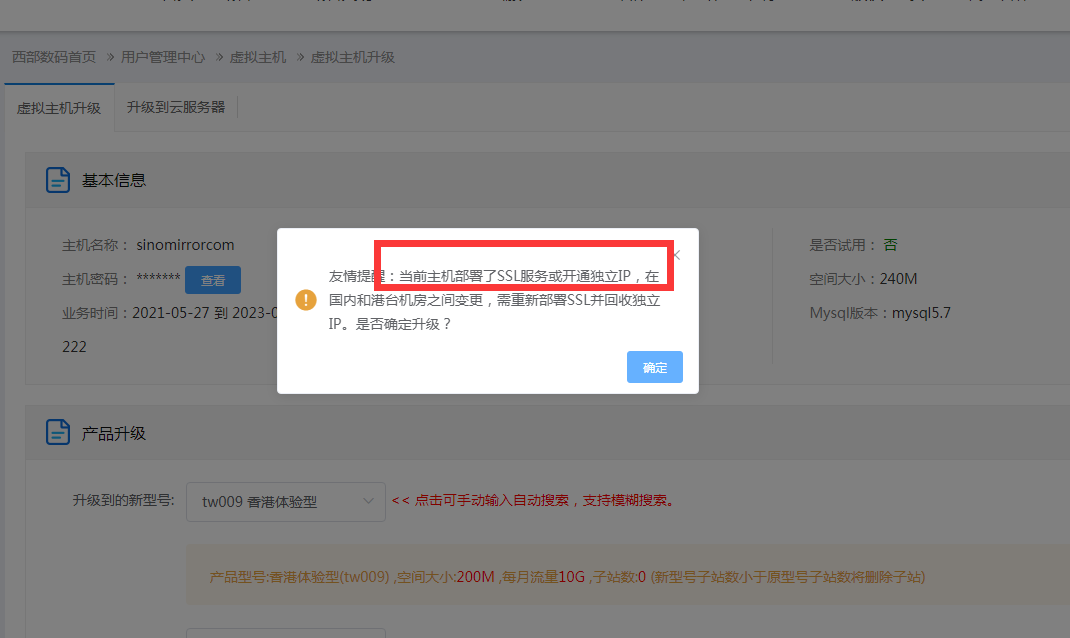Confirm the upgrade with 确定 button
The height and width of the screenshot is (638, 1070).
[x=654, y=367]
